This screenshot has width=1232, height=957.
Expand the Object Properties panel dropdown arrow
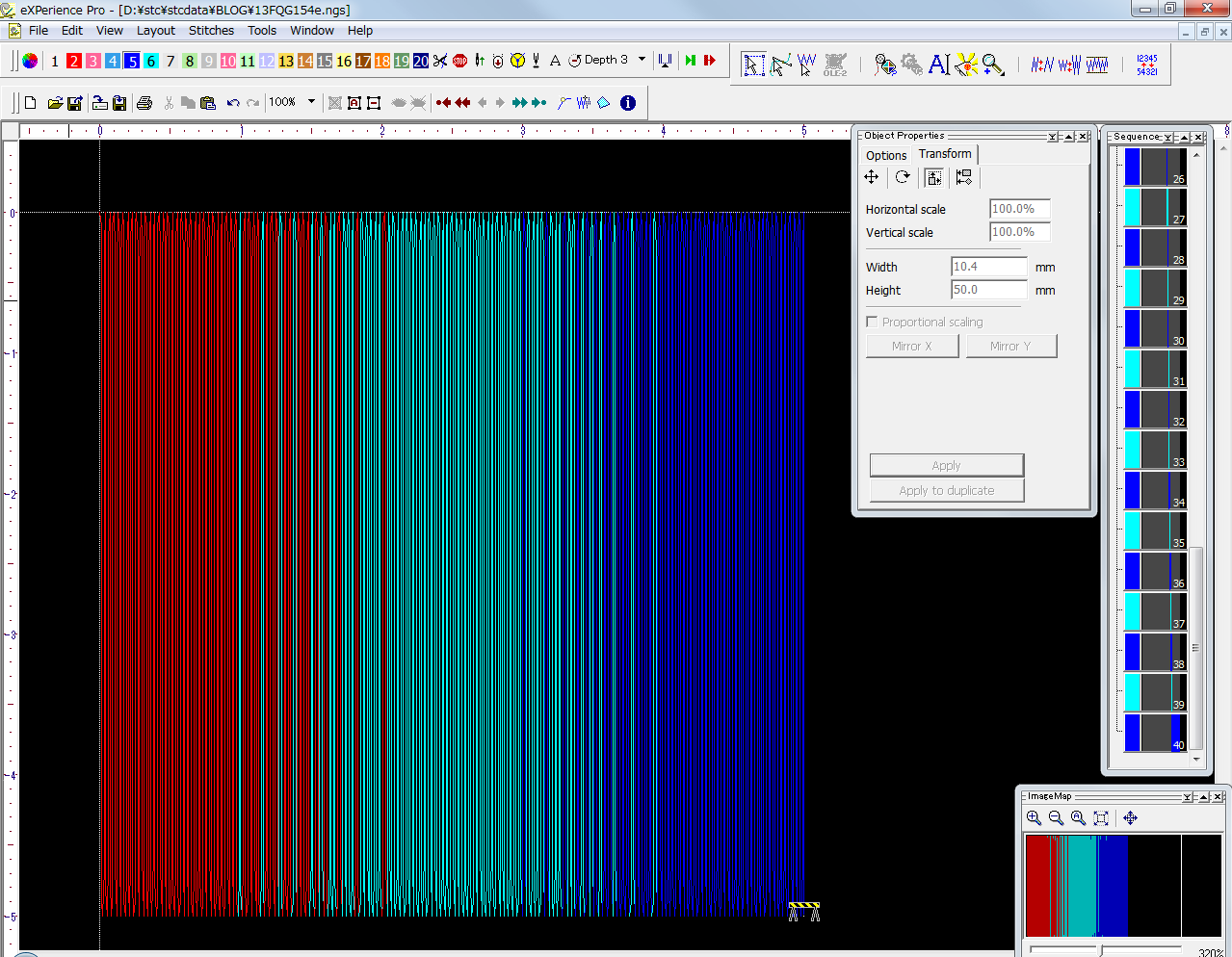pos(1053,137)
